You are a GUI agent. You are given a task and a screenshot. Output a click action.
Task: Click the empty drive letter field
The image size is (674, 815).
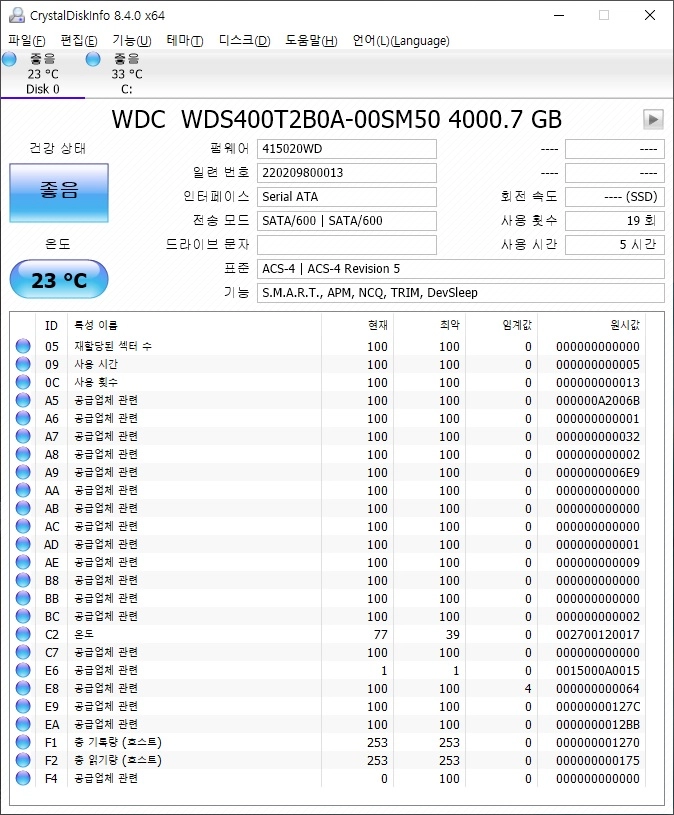347,245
